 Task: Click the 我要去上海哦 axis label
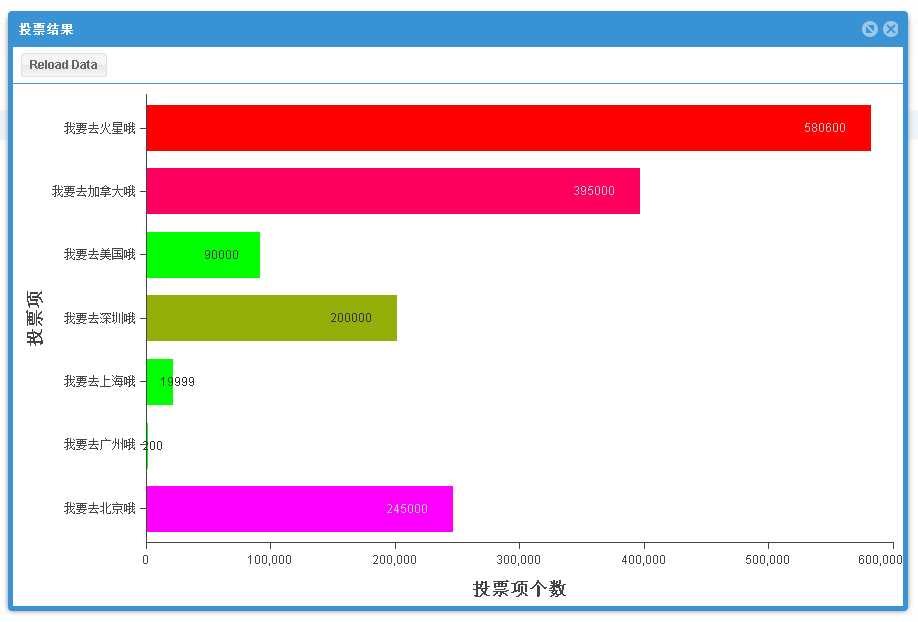[100, 382]
